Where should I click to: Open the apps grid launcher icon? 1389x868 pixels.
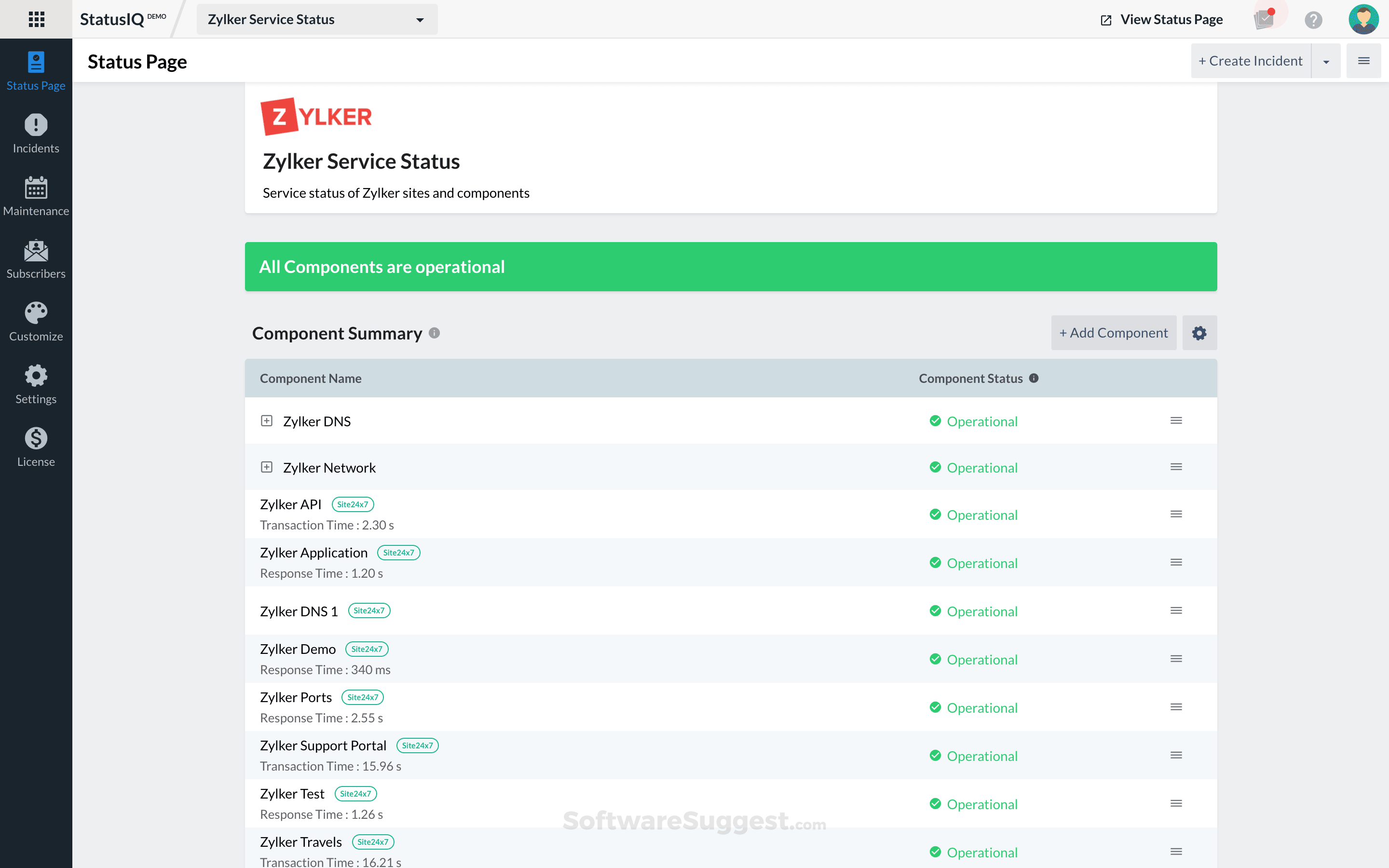36,19
